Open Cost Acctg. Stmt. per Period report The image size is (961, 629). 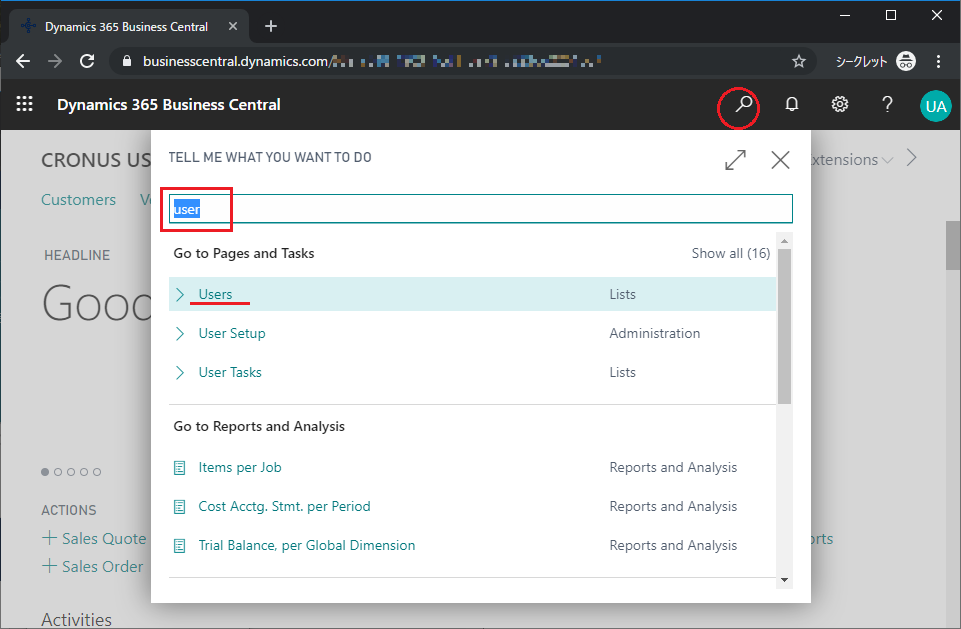[284, 506]
